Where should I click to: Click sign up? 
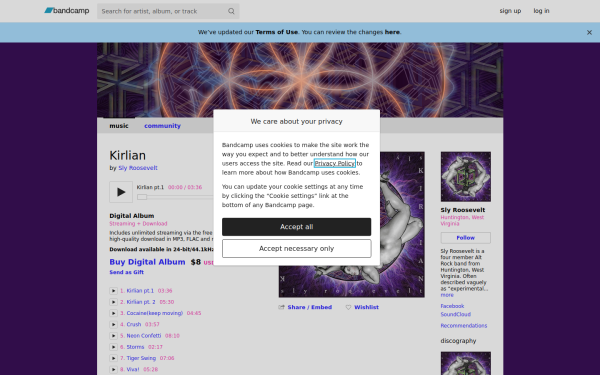pyautogui.click(x=510, y=11)
